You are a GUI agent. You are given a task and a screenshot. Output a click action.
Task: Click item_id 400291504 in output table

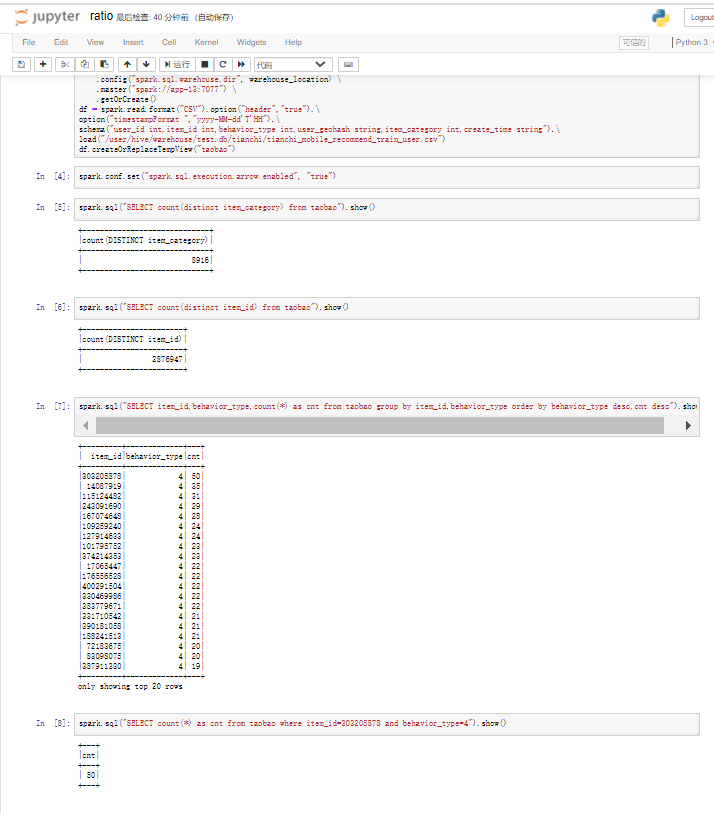click(x=102, y=586)
